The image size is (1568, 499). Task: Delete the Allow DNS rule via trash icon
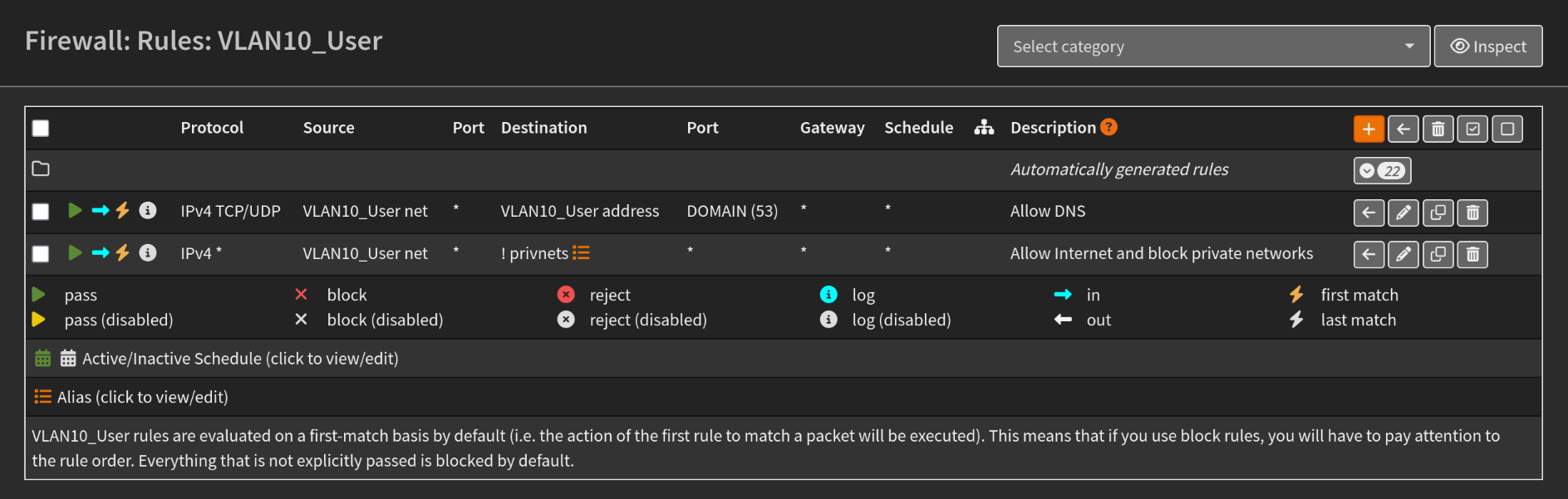click(1472, 213)
